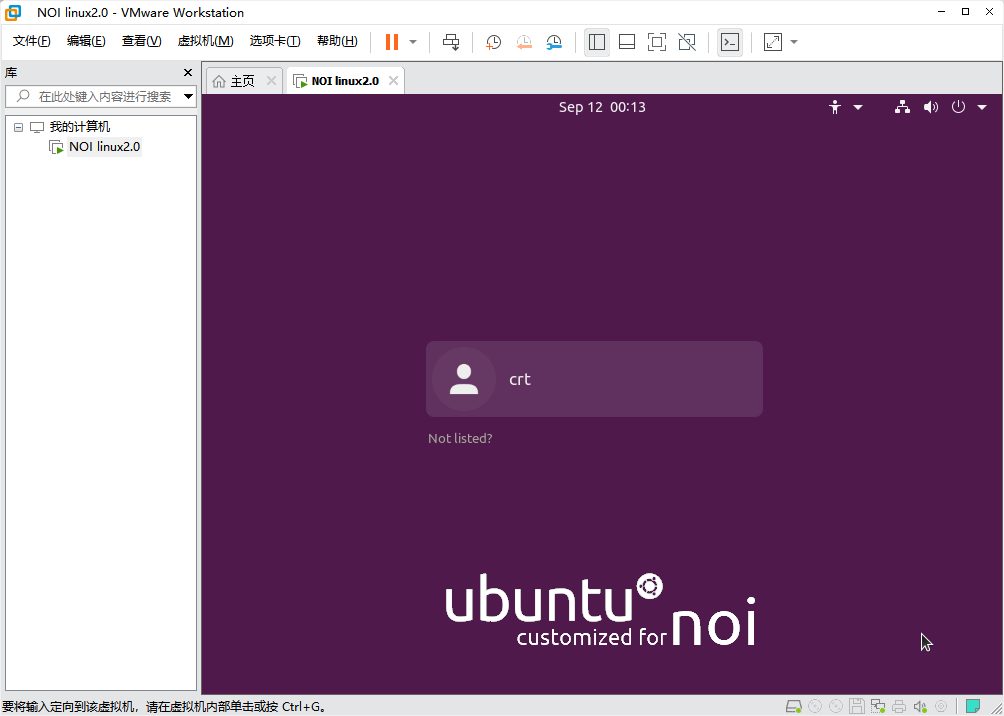
Task: Close the 库 library panel
Action: [188, 72]
